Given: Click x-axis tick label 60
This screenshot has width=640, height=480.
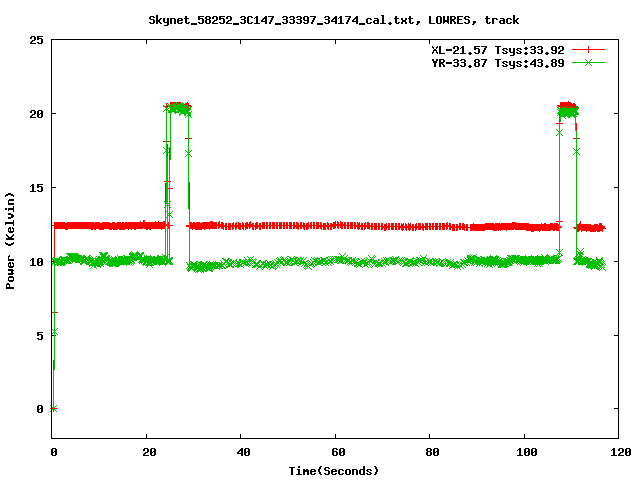Looking at the screenshot, I should [338, 452].
